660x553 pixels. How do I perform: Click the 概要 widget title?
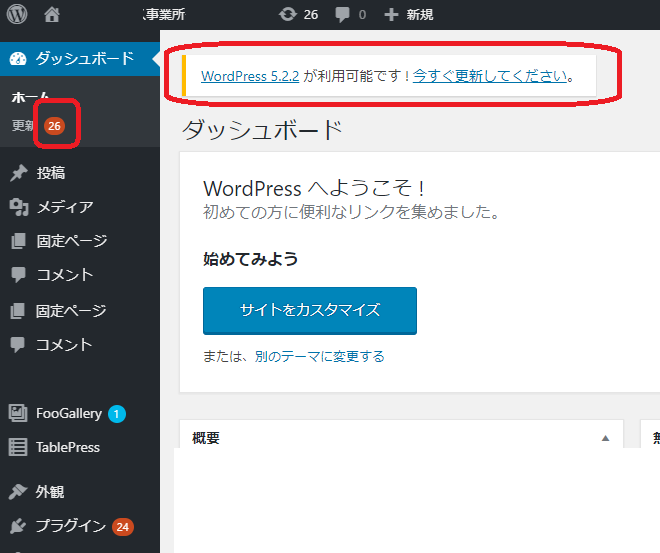pos(206,438)
